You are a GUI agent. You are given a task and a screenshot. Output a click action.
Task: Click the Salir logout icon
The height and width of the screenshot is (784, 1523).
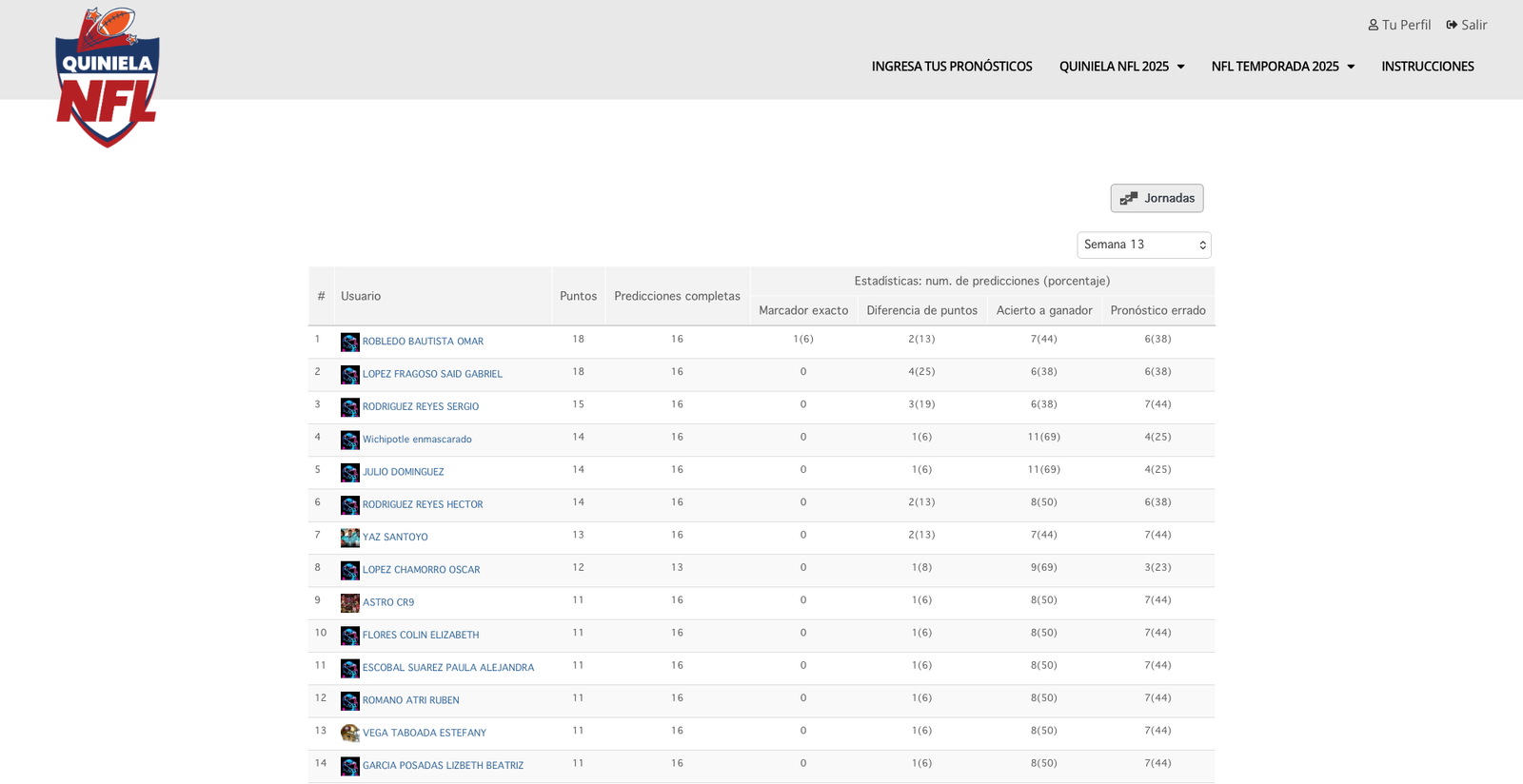tap(1452, 25)
